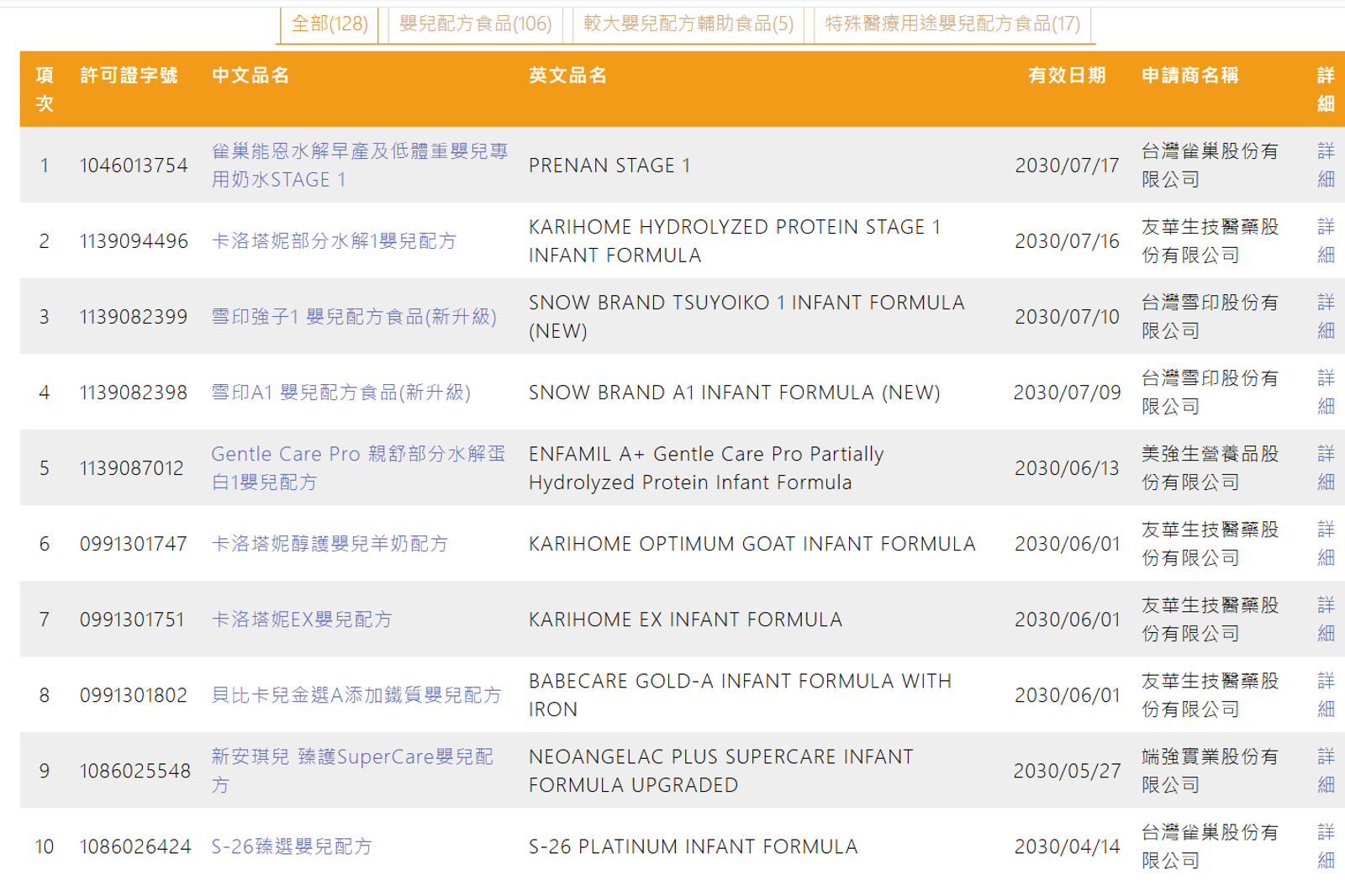Click SNOW BRAND A1 INFANT FORMULA (NEW) text
The image size is (1345, 896).
(x=735, y=393)
